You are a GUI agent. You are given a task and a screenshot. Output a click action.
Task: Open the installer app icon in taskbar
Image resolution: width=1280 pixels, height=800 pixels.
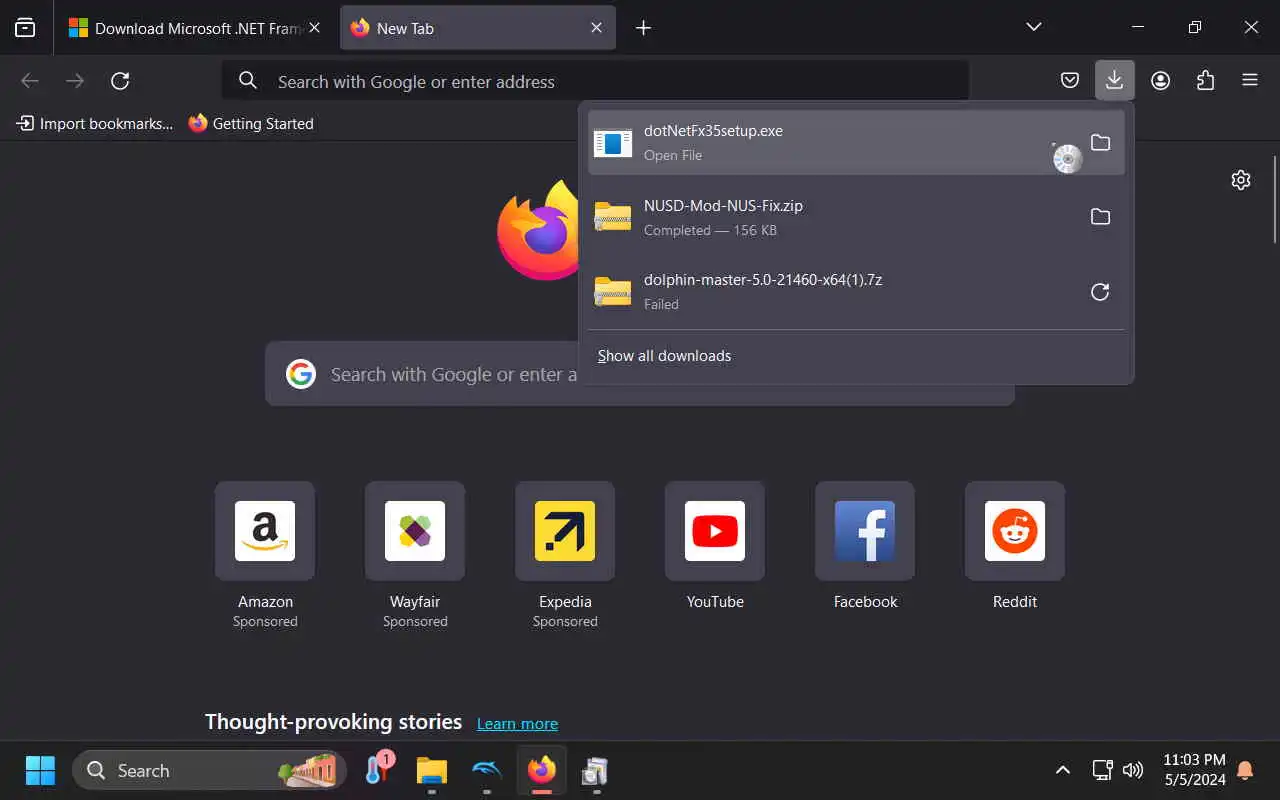click(595, 770)
